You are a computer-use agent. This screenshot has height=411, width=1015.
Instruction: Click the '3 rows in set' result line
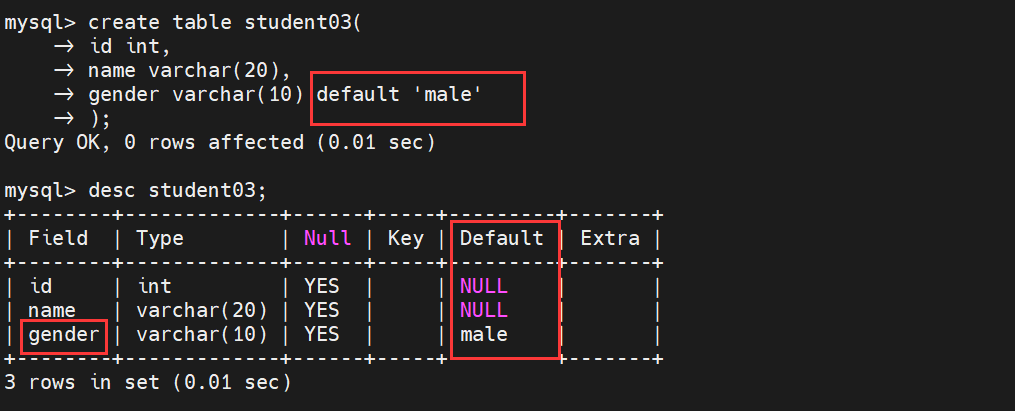click(x=147, y=382)
